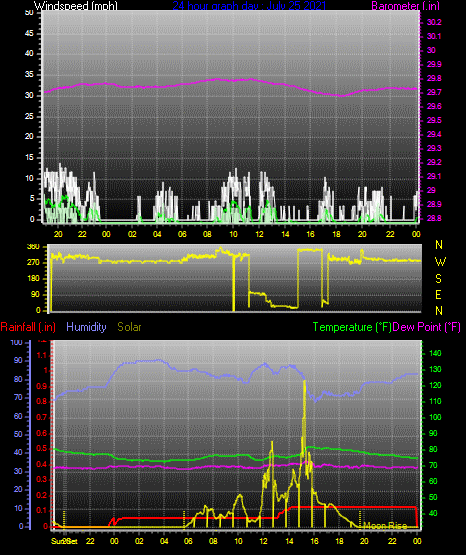
Task: Click the '29.6' barometer axis value
Action: 434,106
